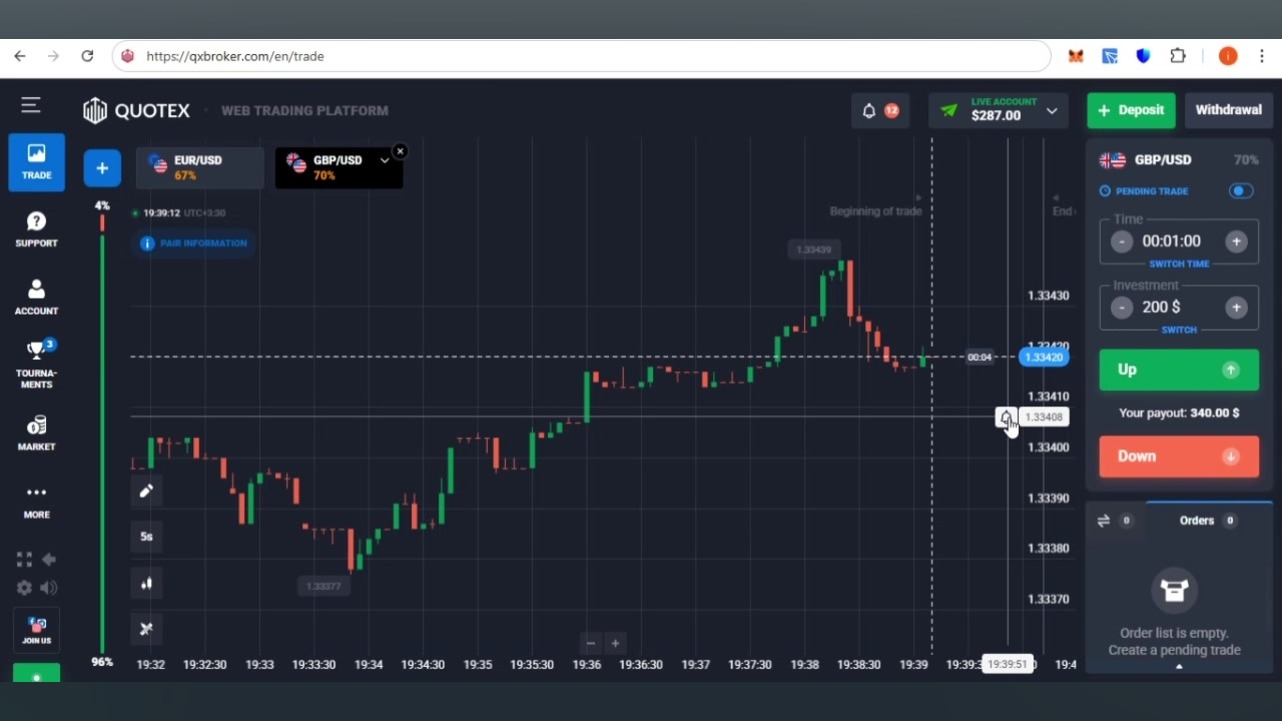Open the Orders tab
The image size is (1282, 721).
[x=1208, y=520]
